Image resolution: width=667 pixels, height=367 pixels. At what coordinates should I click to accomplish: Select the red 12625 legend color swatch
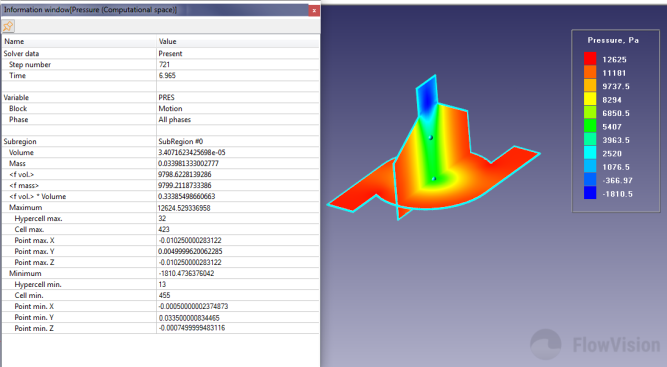tap(590, 59)
